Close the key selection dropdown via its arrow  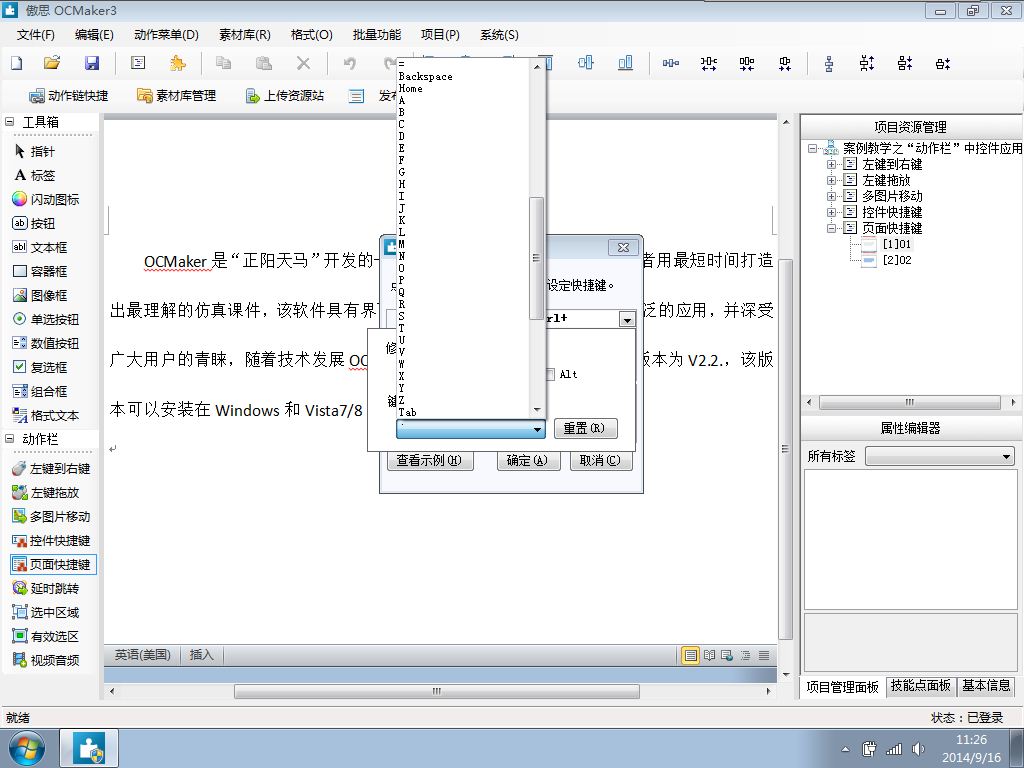tap(537, 429)
